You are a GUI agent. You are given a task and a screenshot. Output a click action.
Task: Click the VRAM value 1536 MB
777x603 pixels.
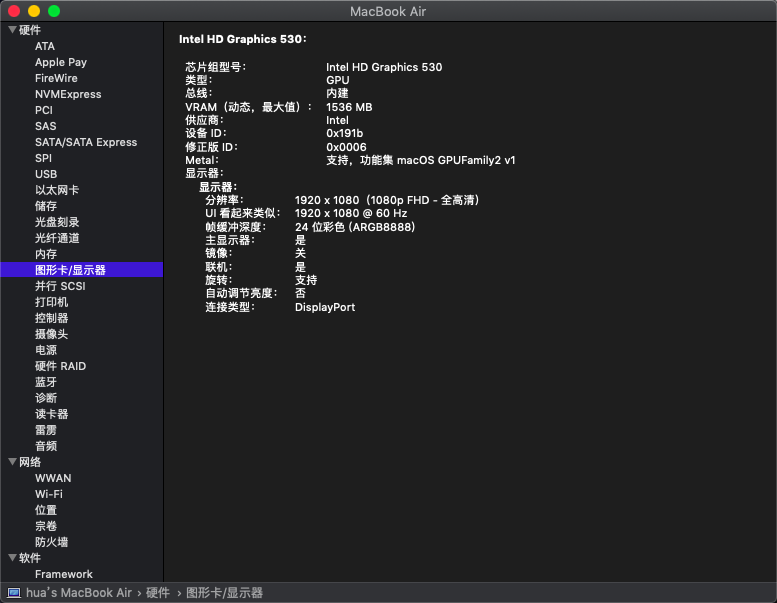(x=349, y=107)
